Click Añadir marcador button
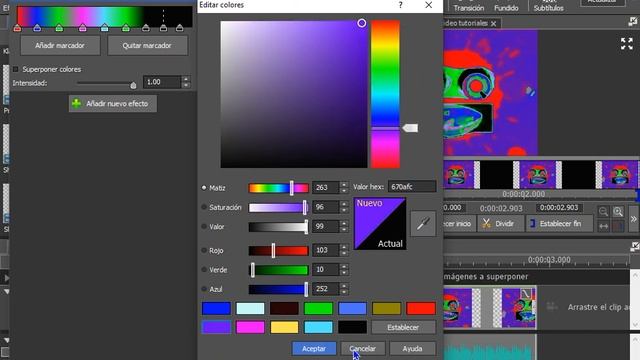 60,46
